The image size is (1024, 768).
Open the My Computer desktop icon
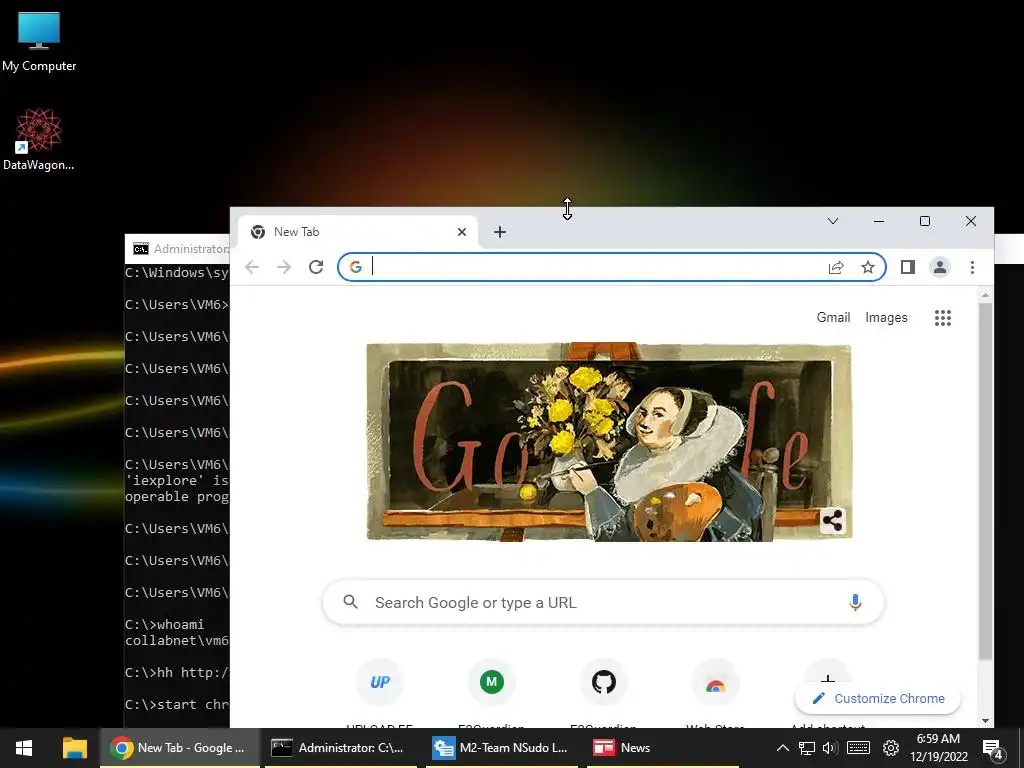pyautogui.click(x=39, y=41)
